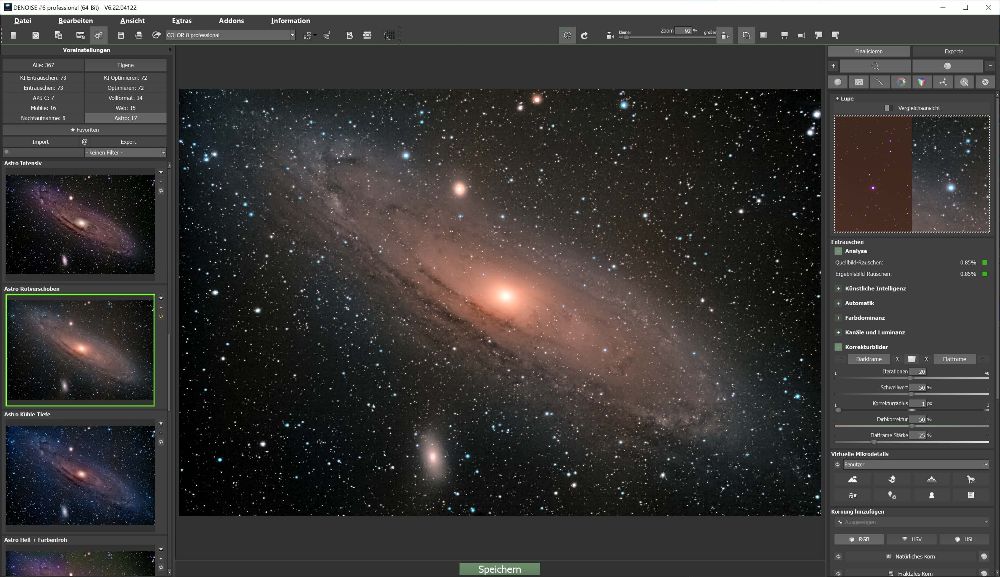The height and width of the screenshot is (577, 1000).
Task: Expand the Künstliche Intelligenz section
Action: (870, 288)
